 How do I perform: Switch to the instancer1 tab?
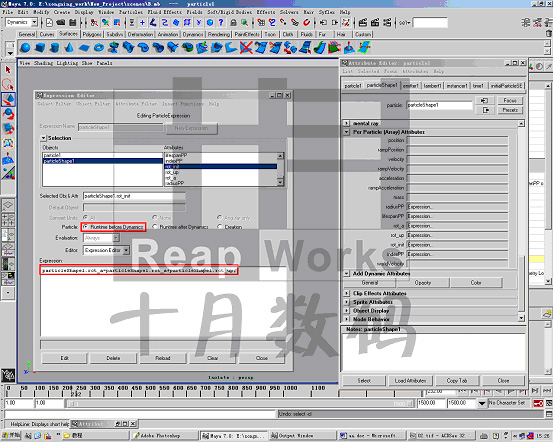pyautogui.click(x=457, y=86)
